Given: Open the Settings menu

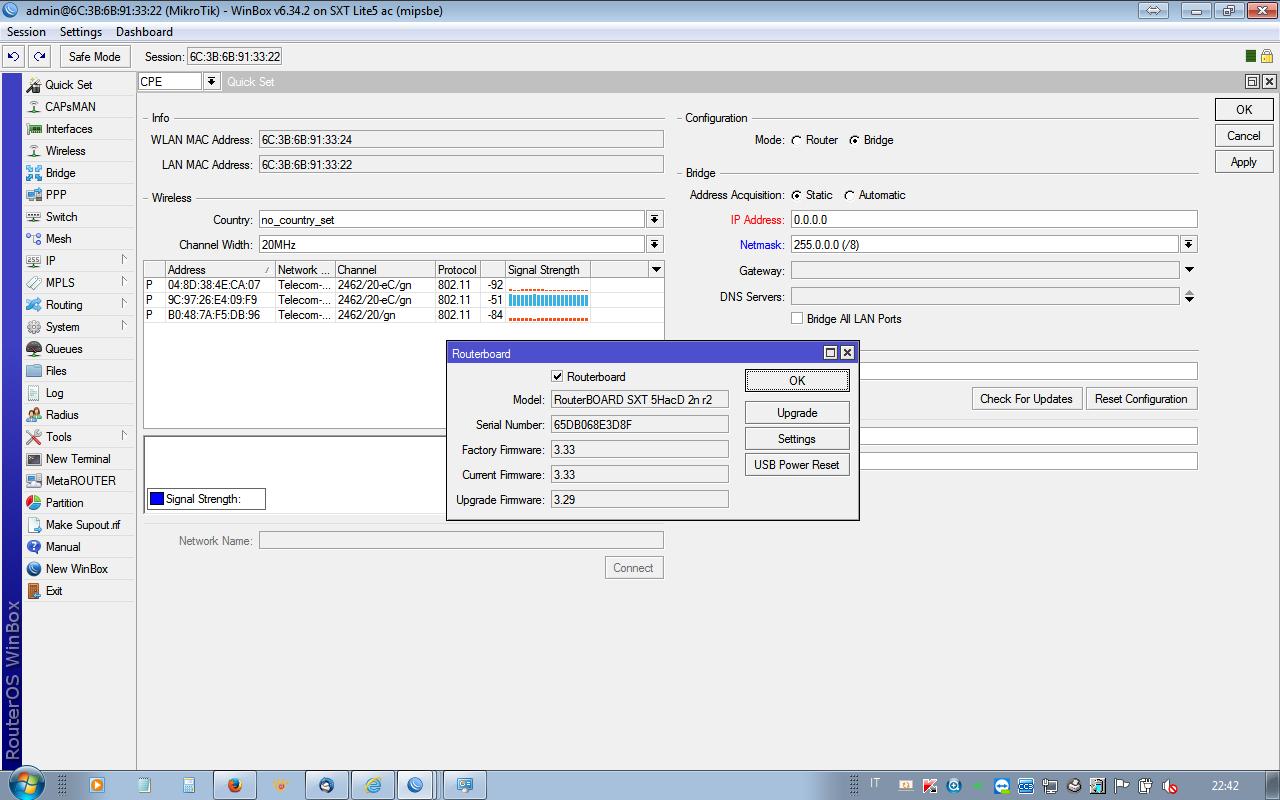Looking at the screenshot, I should 81,32.
